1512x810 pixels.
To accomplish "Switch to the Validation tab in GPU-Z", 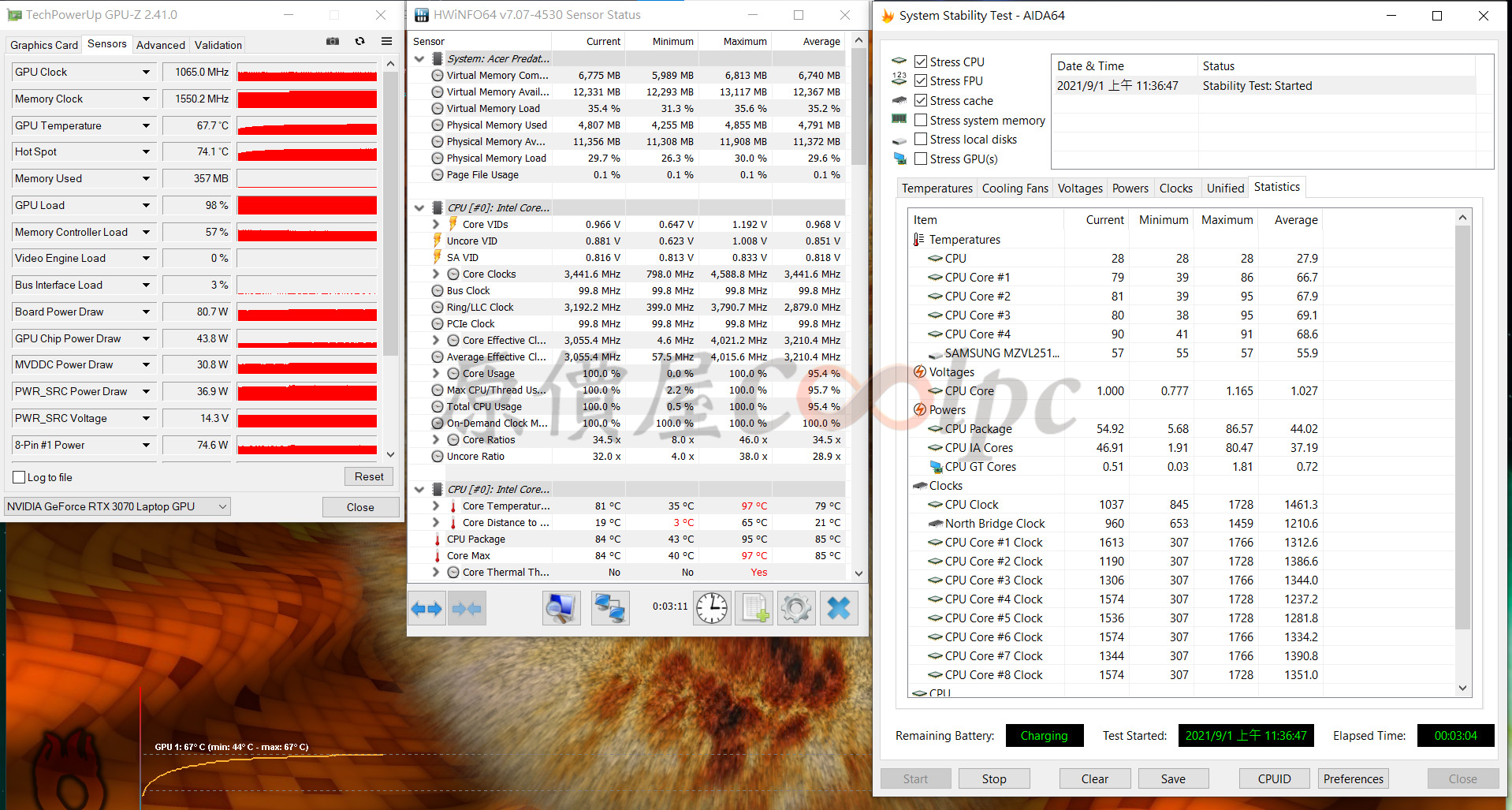I will click(218, 45).
